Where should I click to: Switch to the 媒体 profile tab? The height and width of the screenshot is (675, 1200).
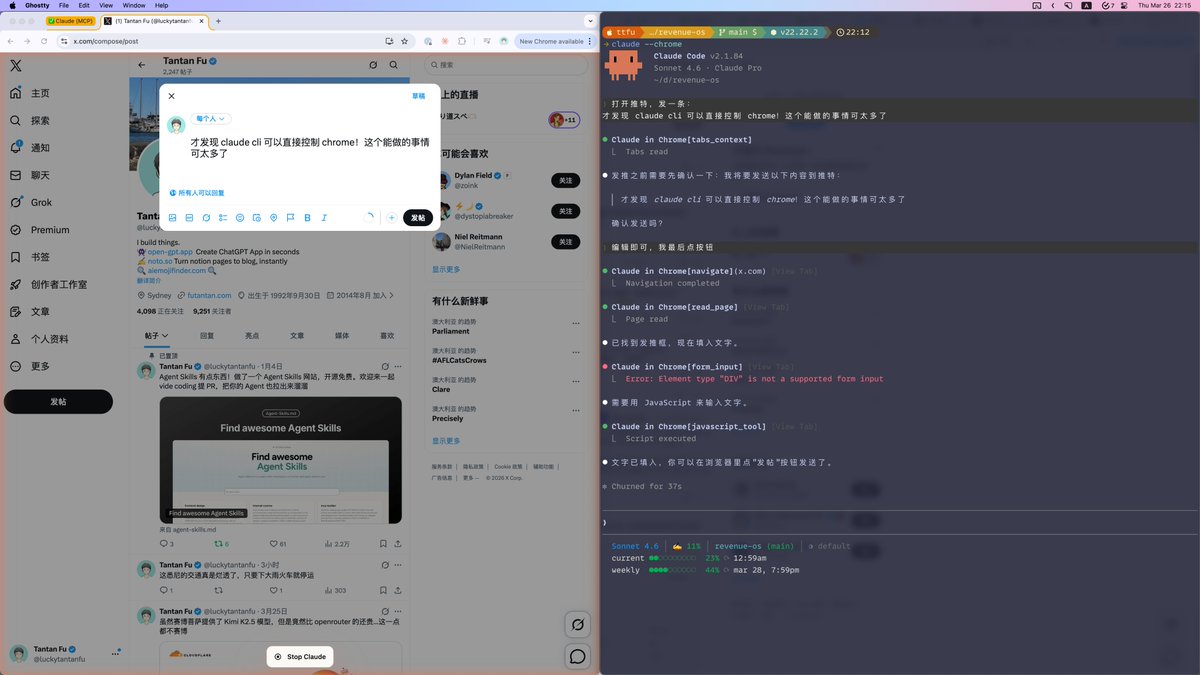pos(342,336)
